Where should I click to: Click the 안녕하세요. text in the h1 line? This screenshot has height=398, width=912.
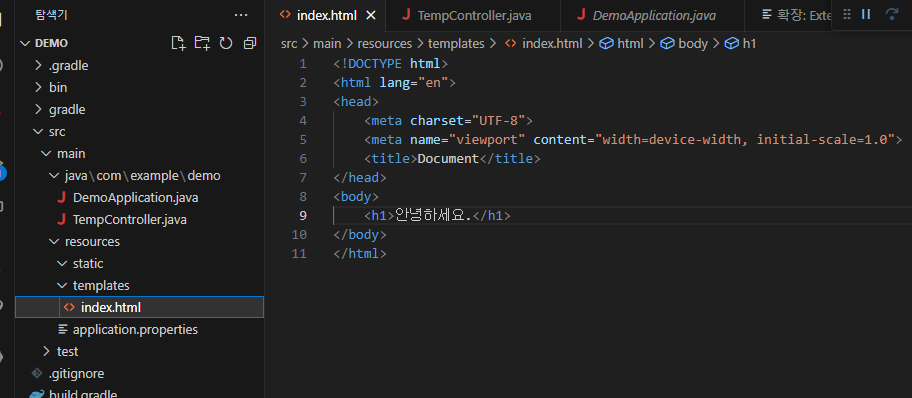(433, 215)
